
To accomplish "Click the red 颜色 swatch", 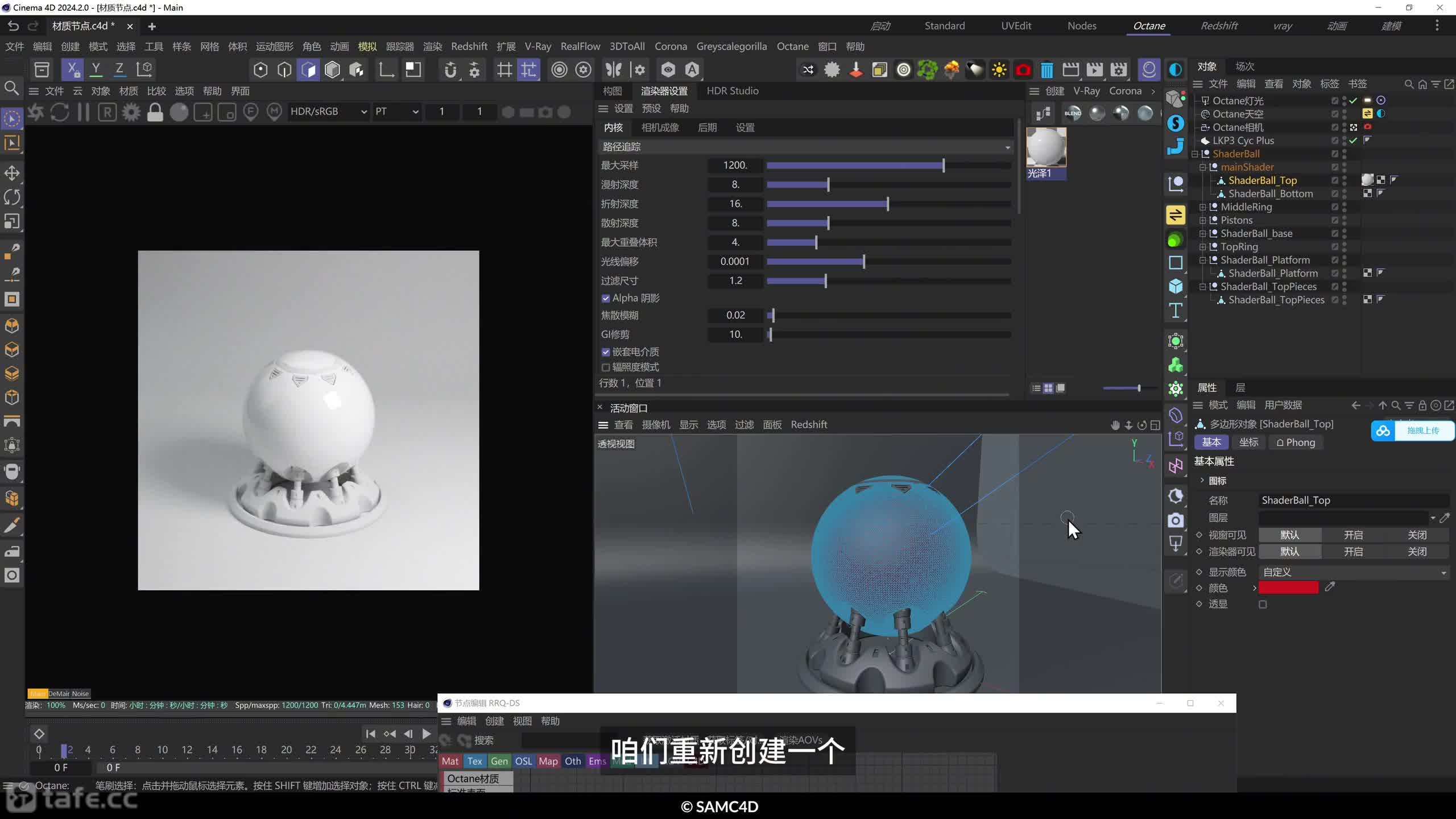I will click(1288, 588).
